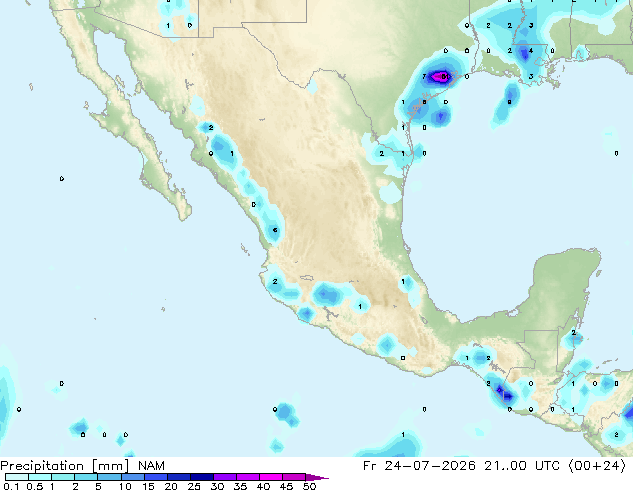Click the 20–25 mm legend swatch
This screenshot has width=634, height=490.
point(179,477)
